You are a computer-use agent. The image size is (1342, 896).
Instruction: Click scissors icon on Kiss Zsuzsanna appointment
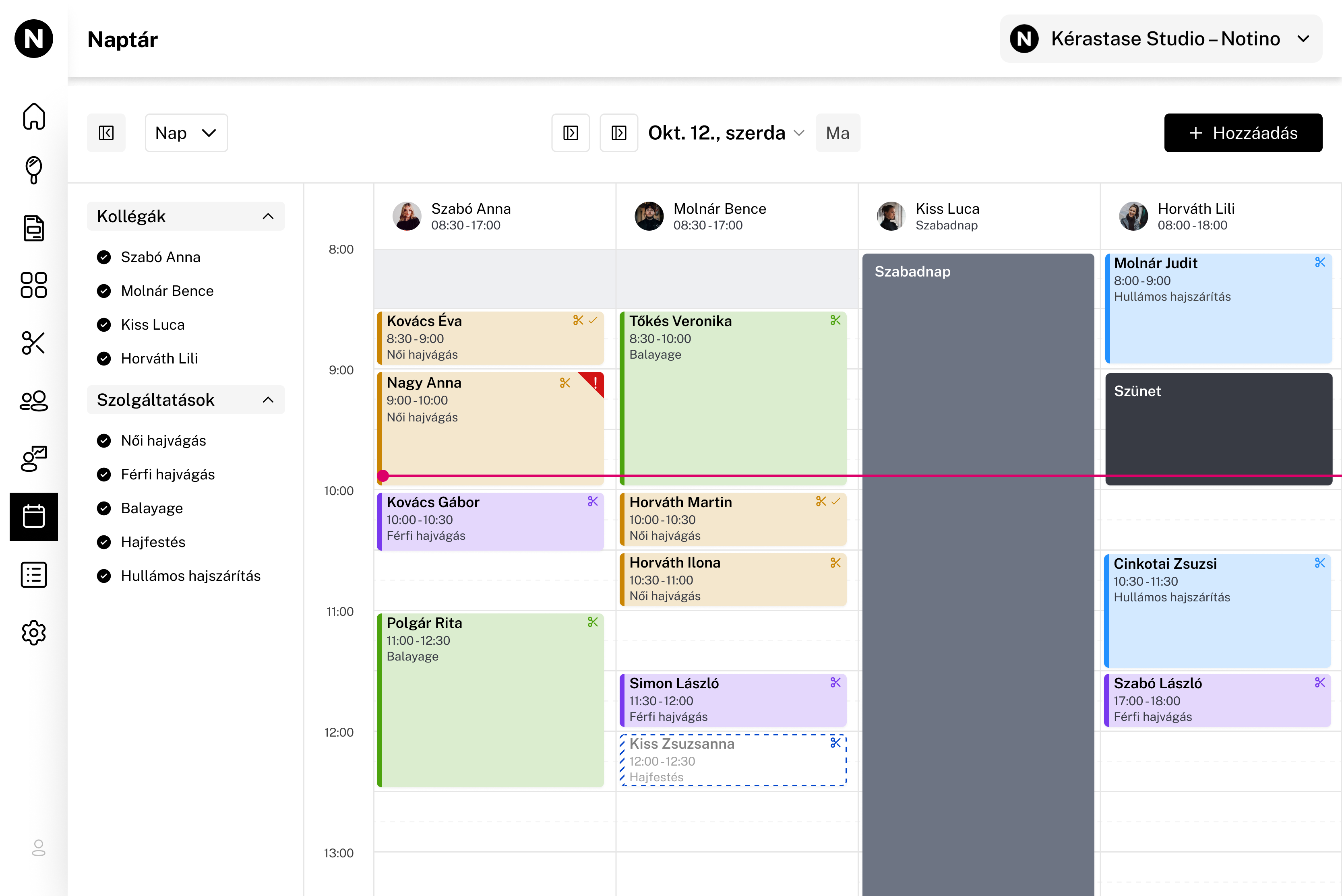click(x=835, y=742)
